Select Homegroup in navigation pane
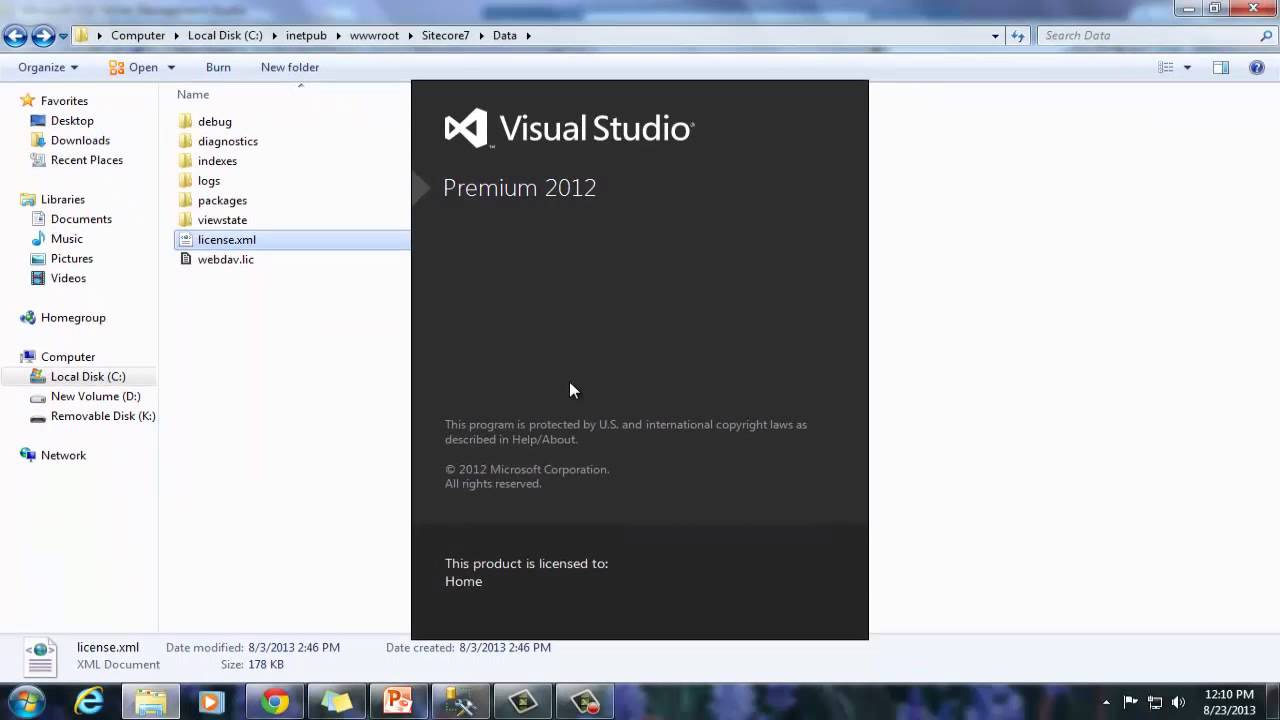 [x=73, y=317]
